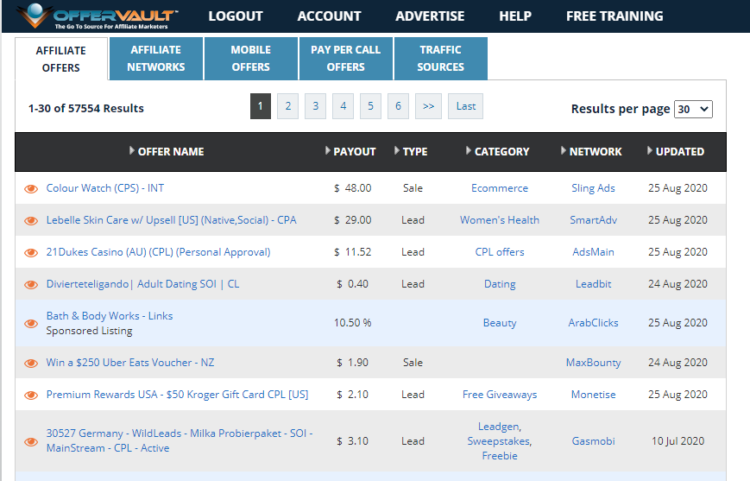Open Bath & Body Works - Links offer
The image size is (750, 481).
pos(109,316)
